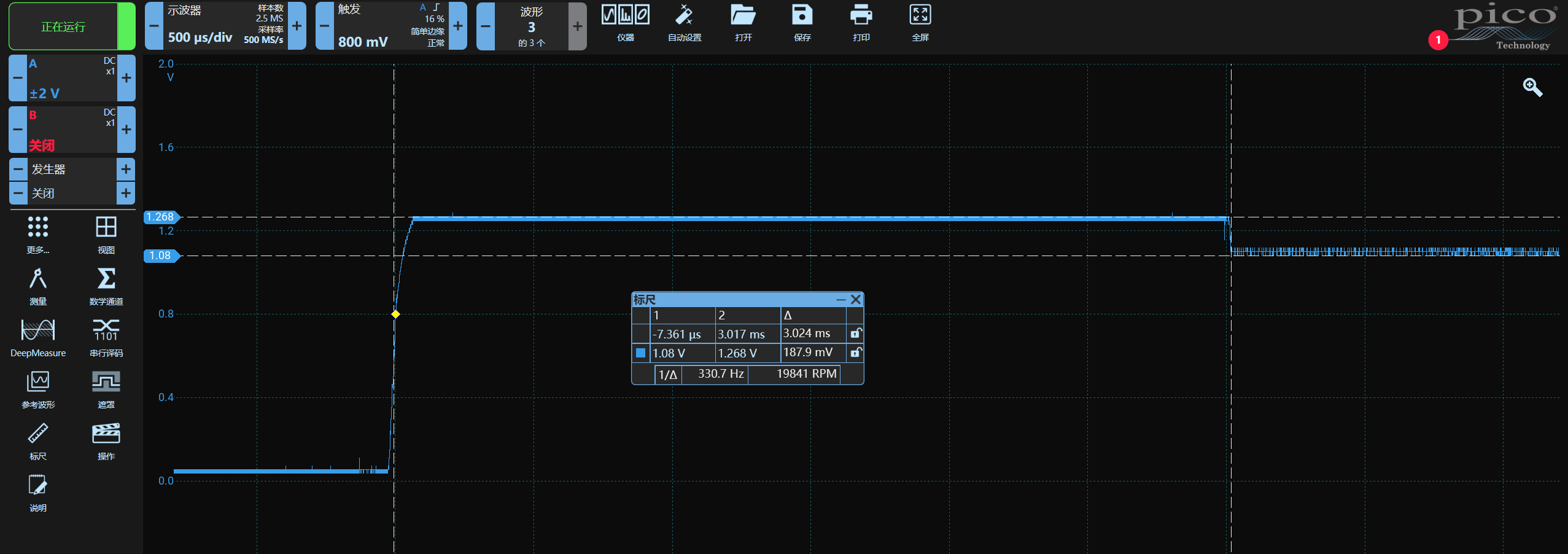The width and height of the screenshot is (1568, 554).
Task: Toggle the running (正在运行) capture button
Action: [64, 26]
